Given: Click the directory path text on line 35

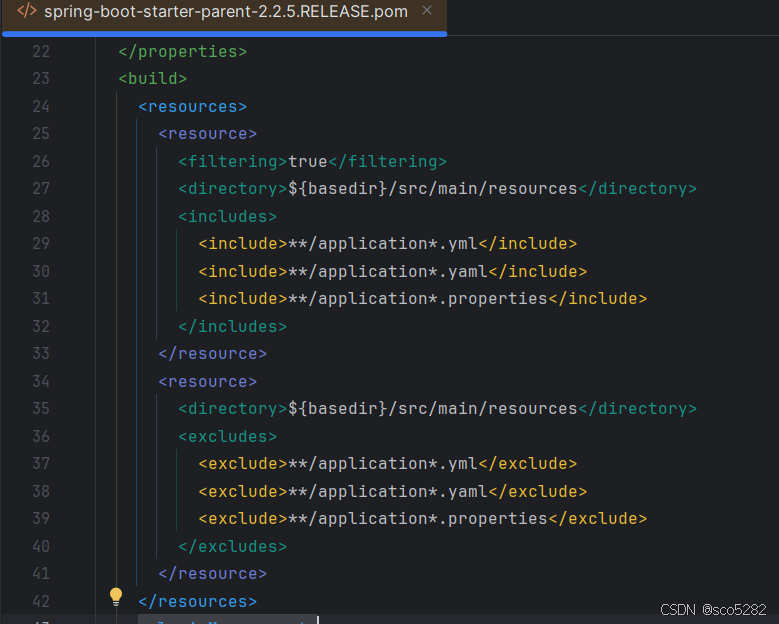Looking at the screenshot, I should [x=432, y=409].
